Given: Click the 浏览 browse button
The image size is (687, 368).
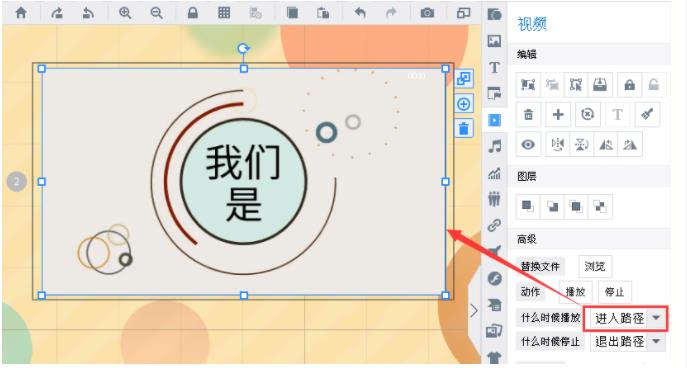Looking at the screenshot, I should tap(595, 266).
